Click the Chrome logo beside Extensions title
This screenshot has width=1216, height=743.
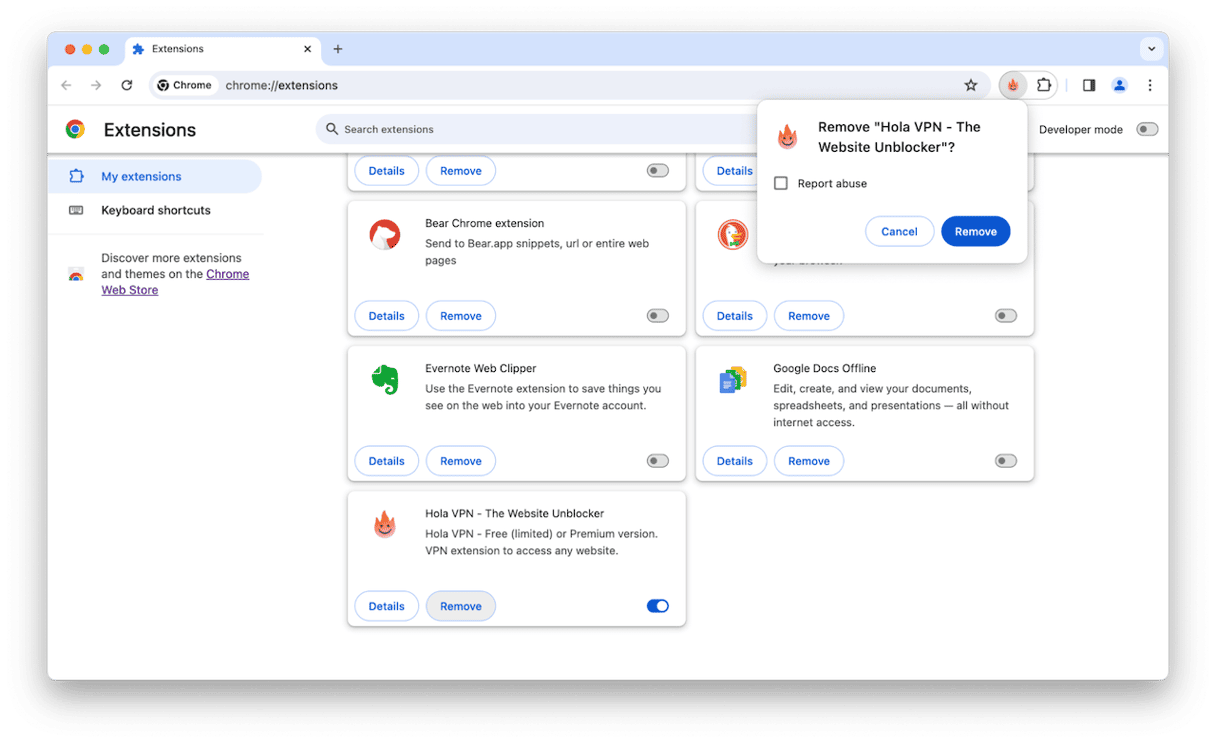(x=75, y=129)
